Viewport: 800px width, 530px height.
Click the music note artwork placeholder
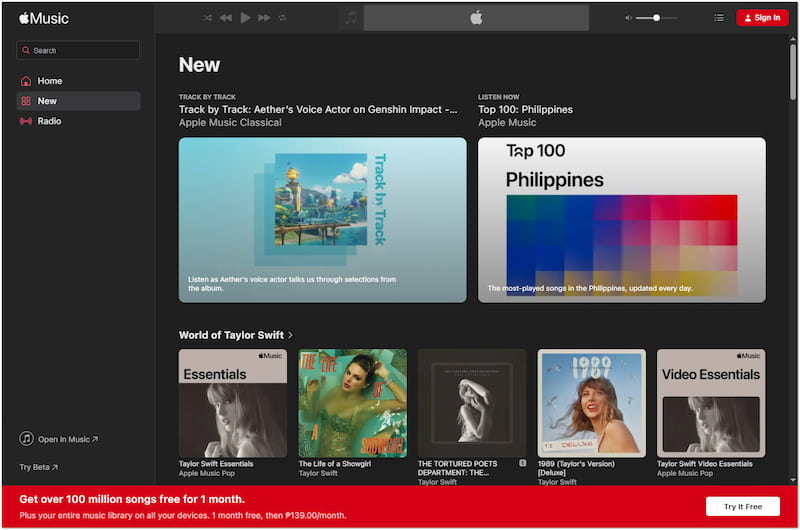[x=351, y=18]
